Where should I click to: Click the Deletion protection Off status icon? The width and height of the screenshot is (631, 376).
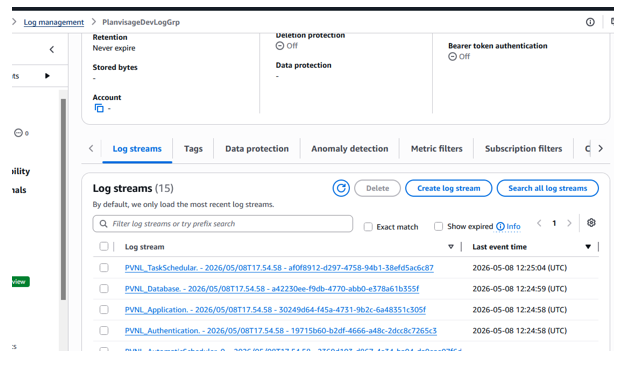pos(280,46)
